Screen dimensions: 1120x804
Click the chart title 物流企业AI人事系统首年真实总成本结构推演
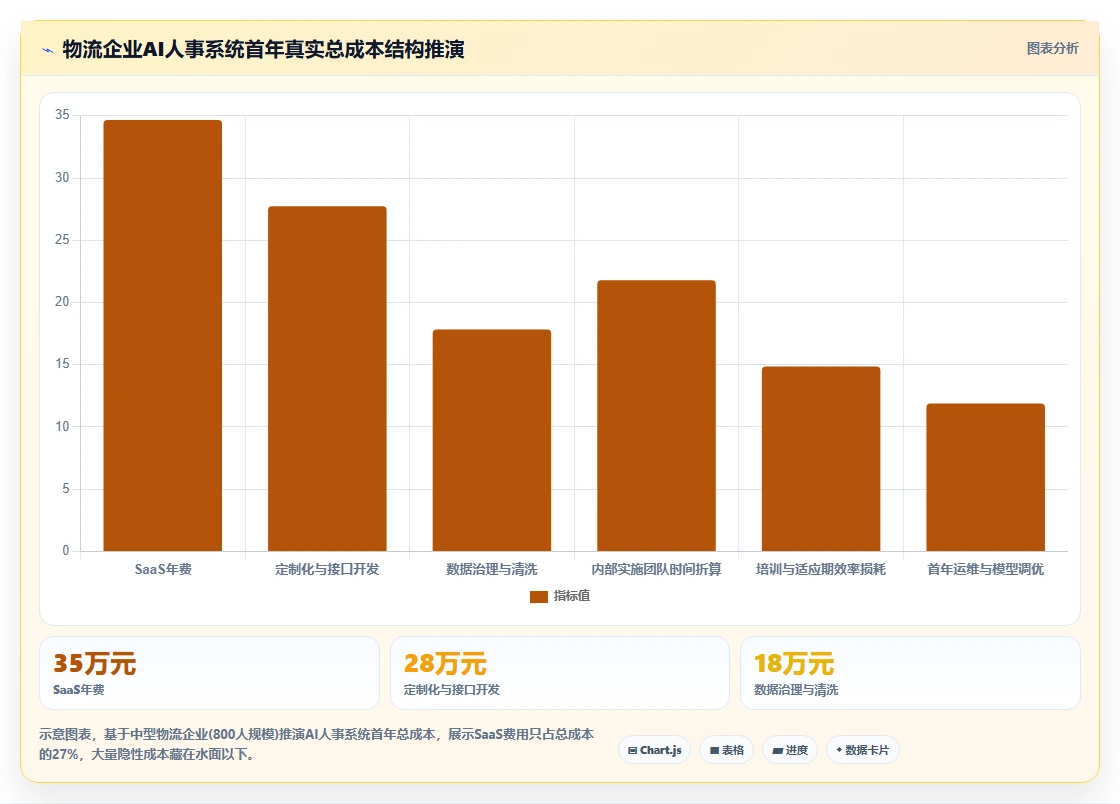point(264,49)
